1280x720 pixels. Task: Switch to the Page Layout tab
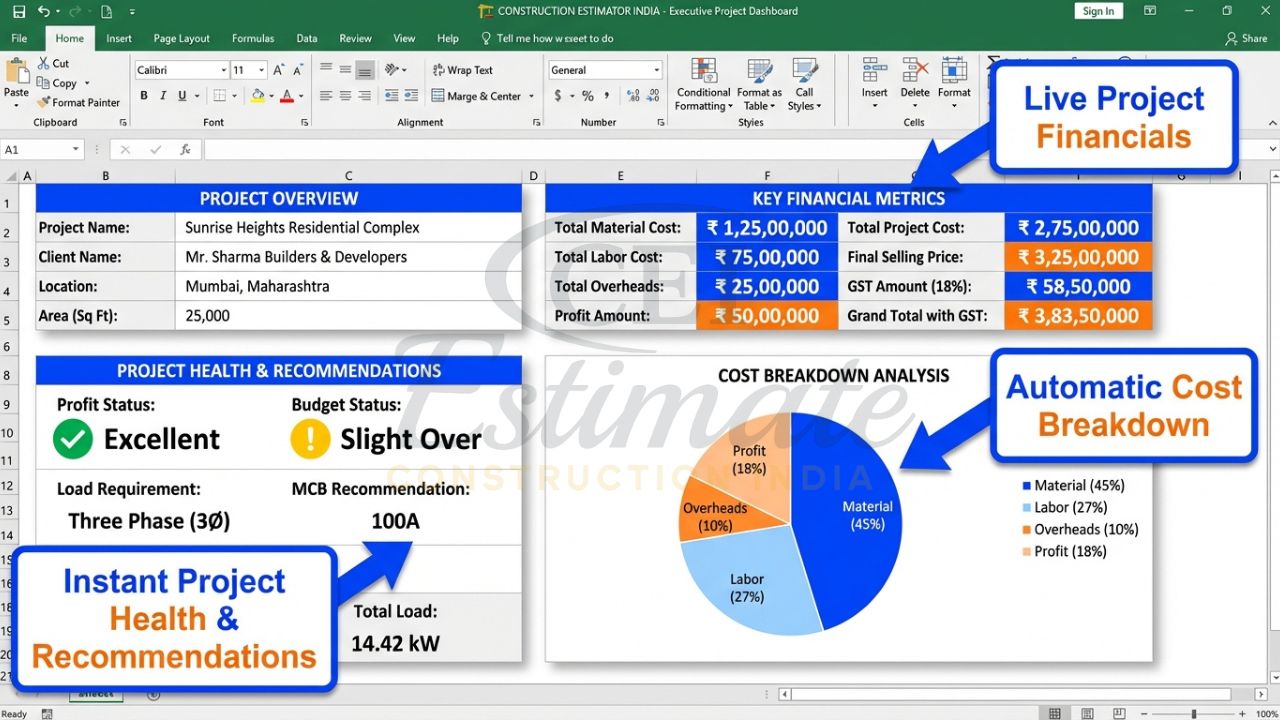click(x=181, y=38)
